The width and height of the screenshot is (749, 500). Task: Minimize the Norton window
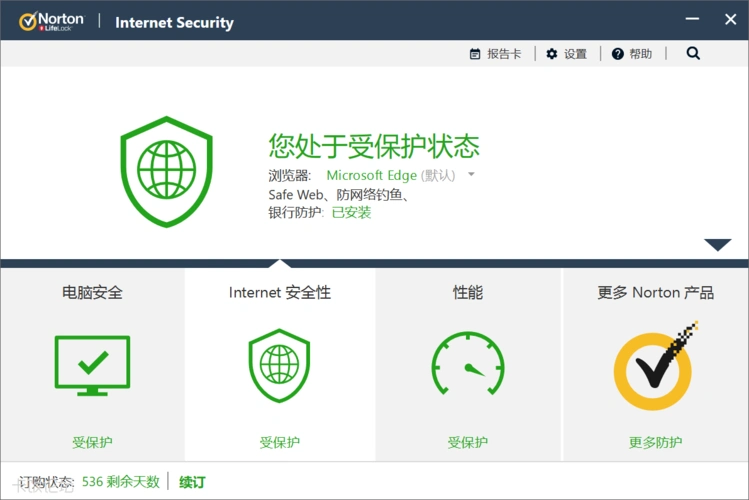(x=692, y=19)
